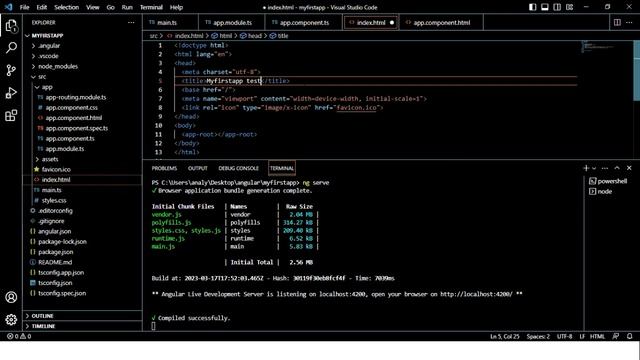Expand the Timeline section
Screen dimensions: 640x360
pyautogui.click(x=83, y=326)
